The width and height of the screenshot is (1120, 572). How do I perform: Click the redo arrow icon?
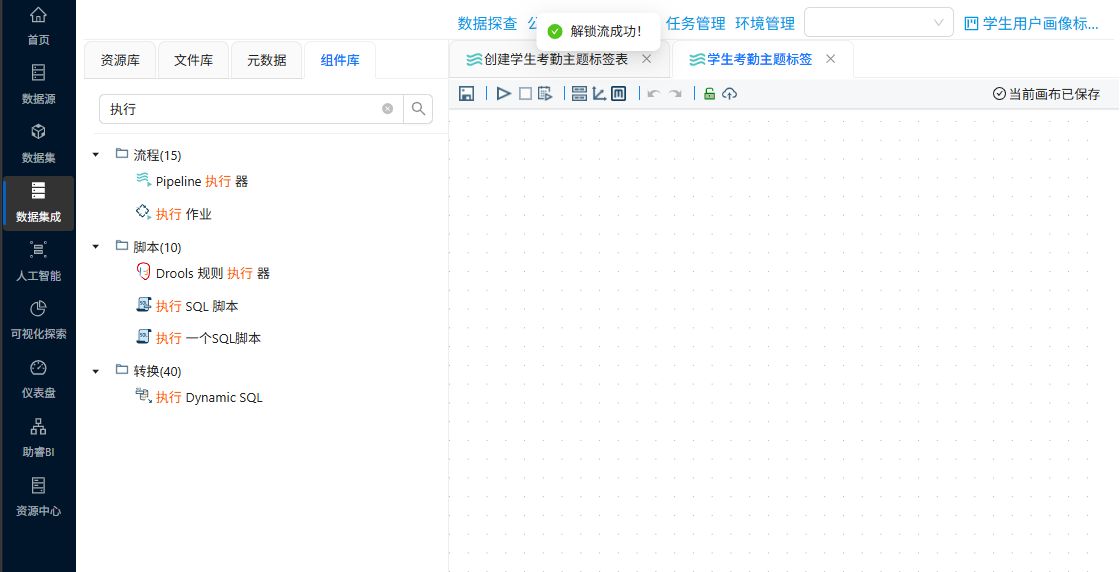pyautogui.click(x=675, y=94)
